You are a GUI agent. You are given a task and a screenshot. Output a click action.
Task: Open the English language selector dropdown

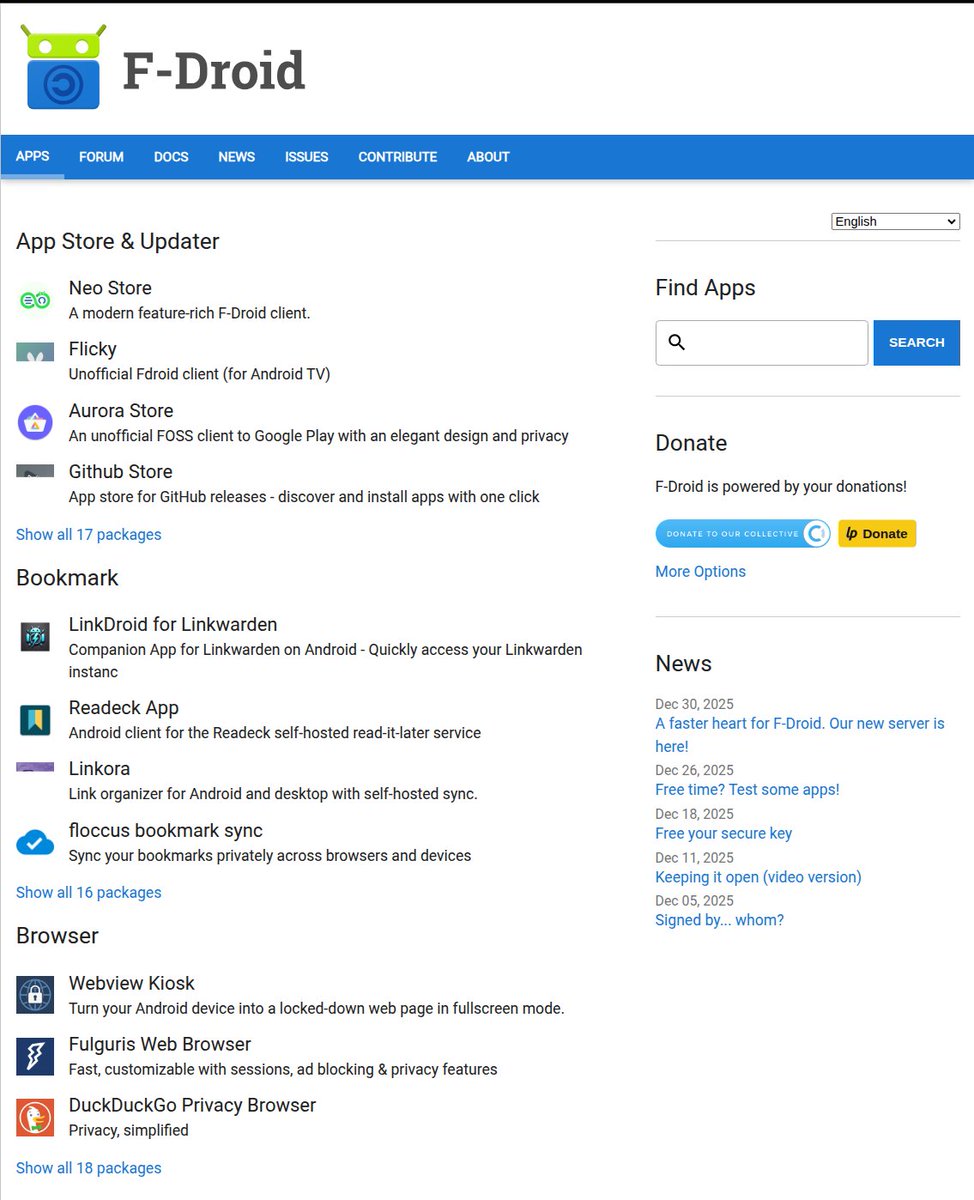pos(894,221)
